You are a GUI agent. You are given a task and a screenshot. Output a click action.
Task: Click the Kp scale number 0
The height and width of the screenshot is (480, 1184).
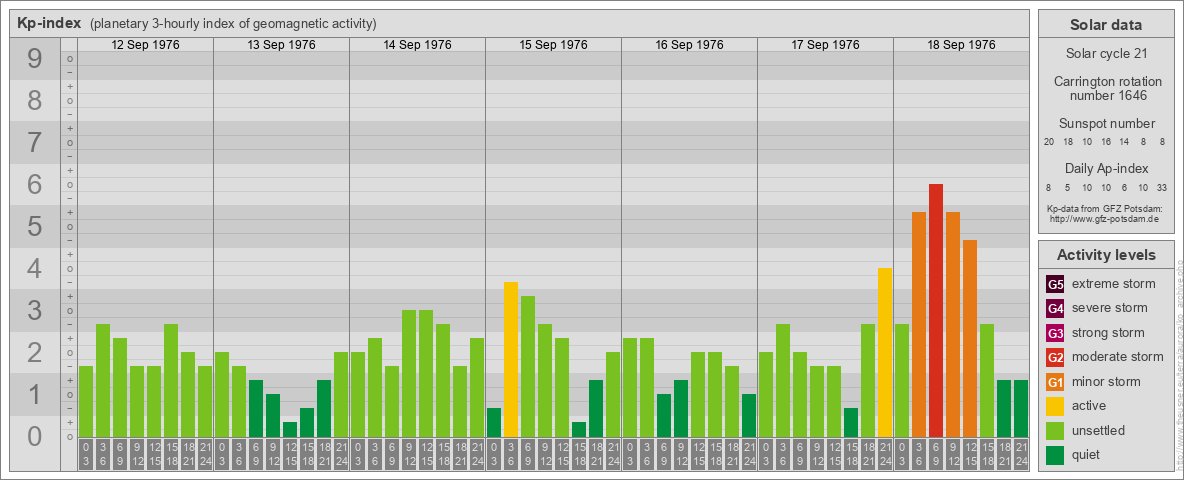coord(35,436)
